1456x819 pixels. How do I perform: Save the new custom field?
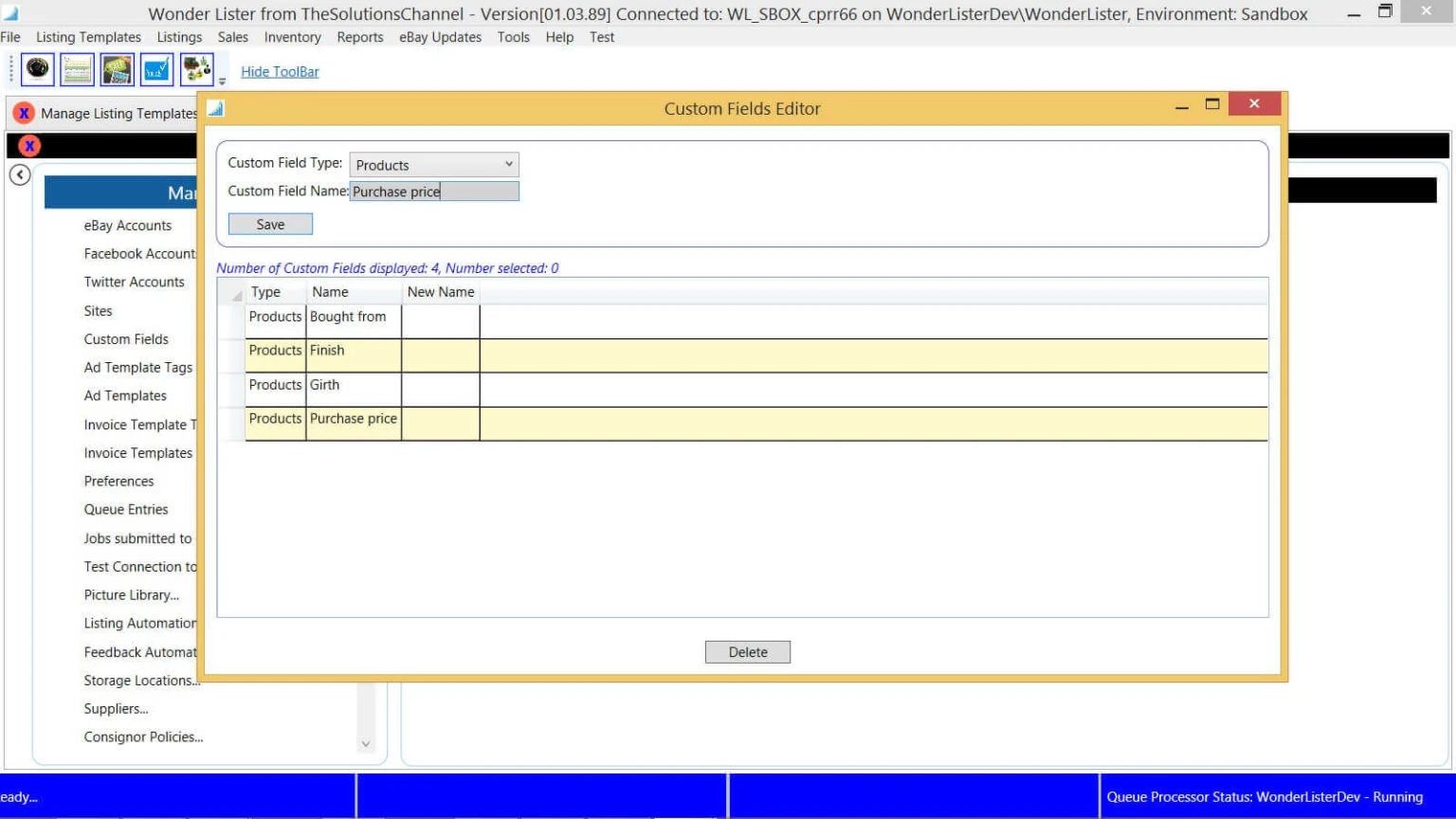pyautogui.click(x=270, y=224)
